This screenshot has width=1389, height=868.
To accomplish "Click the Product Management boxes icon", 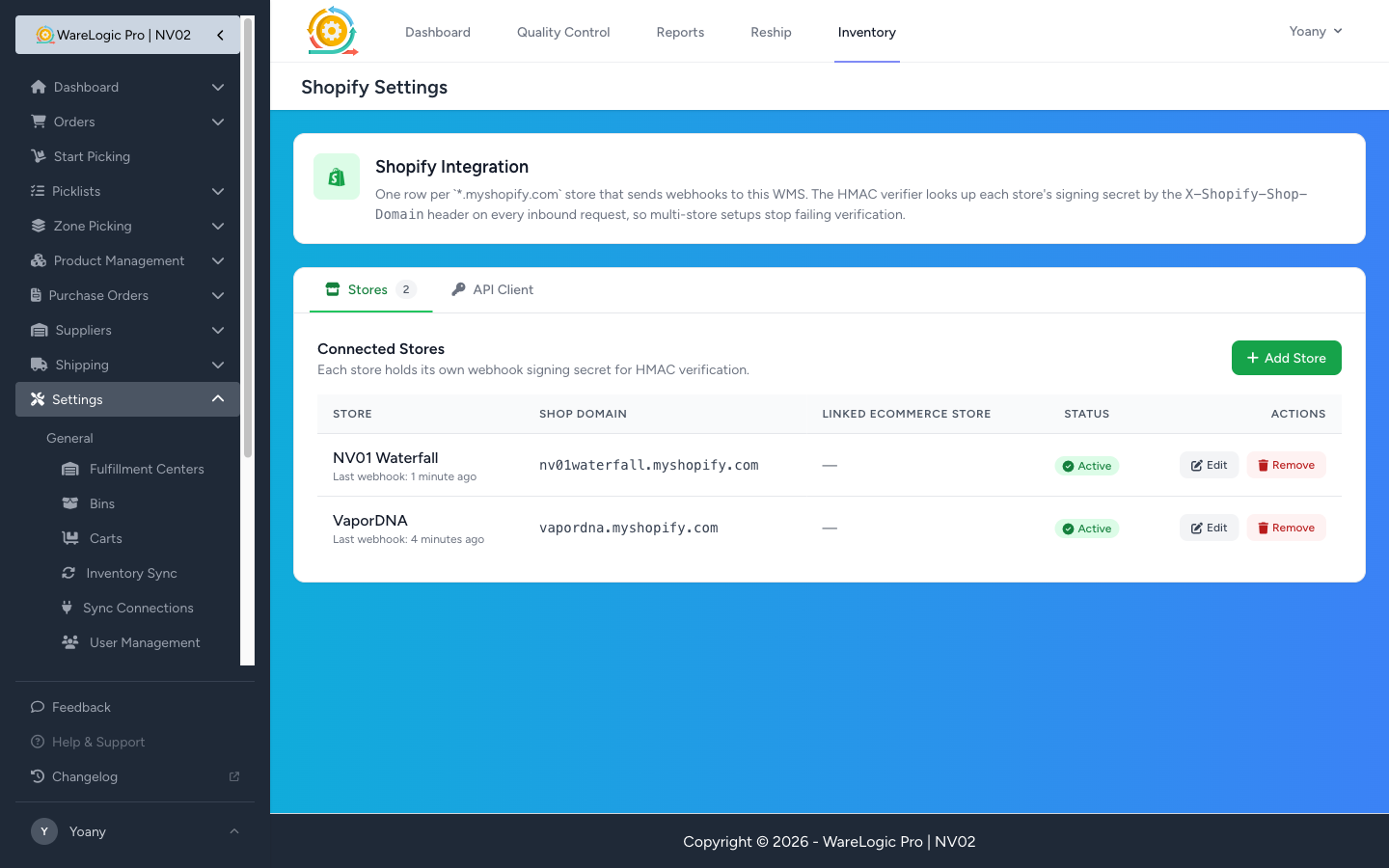I will click(39, 260).
